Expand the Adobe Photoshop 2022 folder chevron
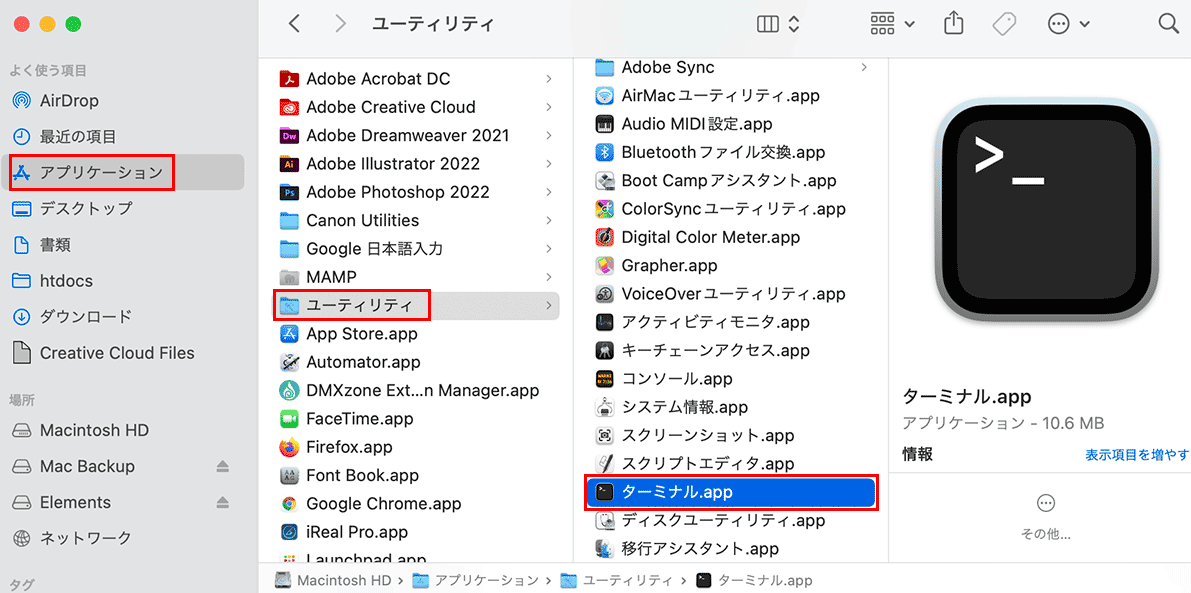 (x=551, y=191)
